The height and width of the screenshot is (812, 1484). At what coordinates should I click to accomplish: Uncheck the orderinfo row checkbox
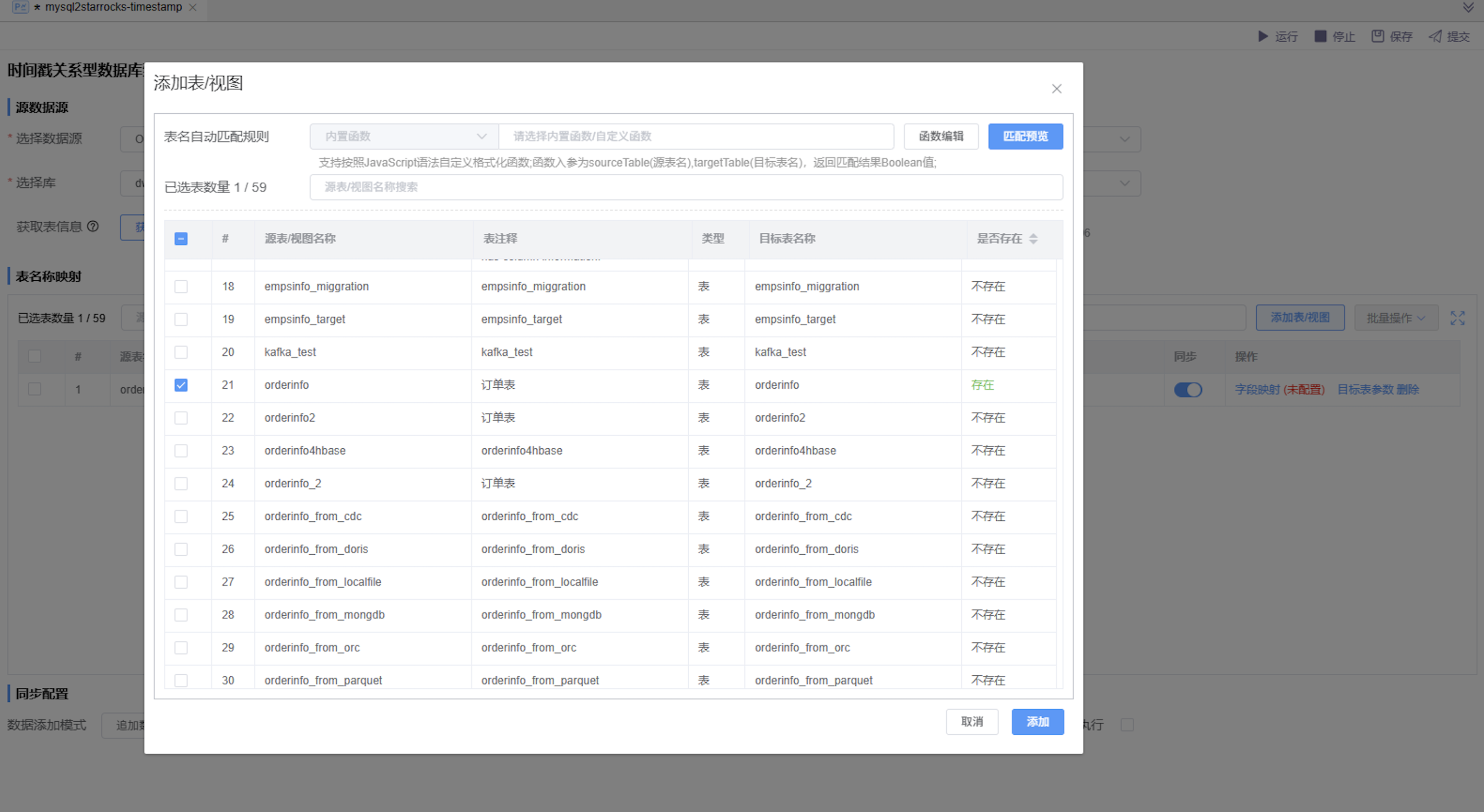[x=181, y=385]
